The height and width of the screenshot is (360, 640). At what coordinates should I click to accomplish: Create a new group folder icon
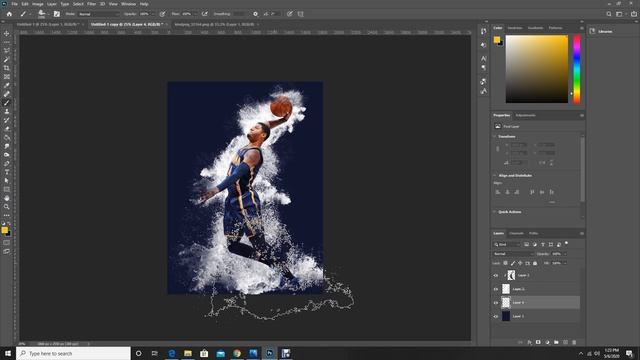[556, 342]
